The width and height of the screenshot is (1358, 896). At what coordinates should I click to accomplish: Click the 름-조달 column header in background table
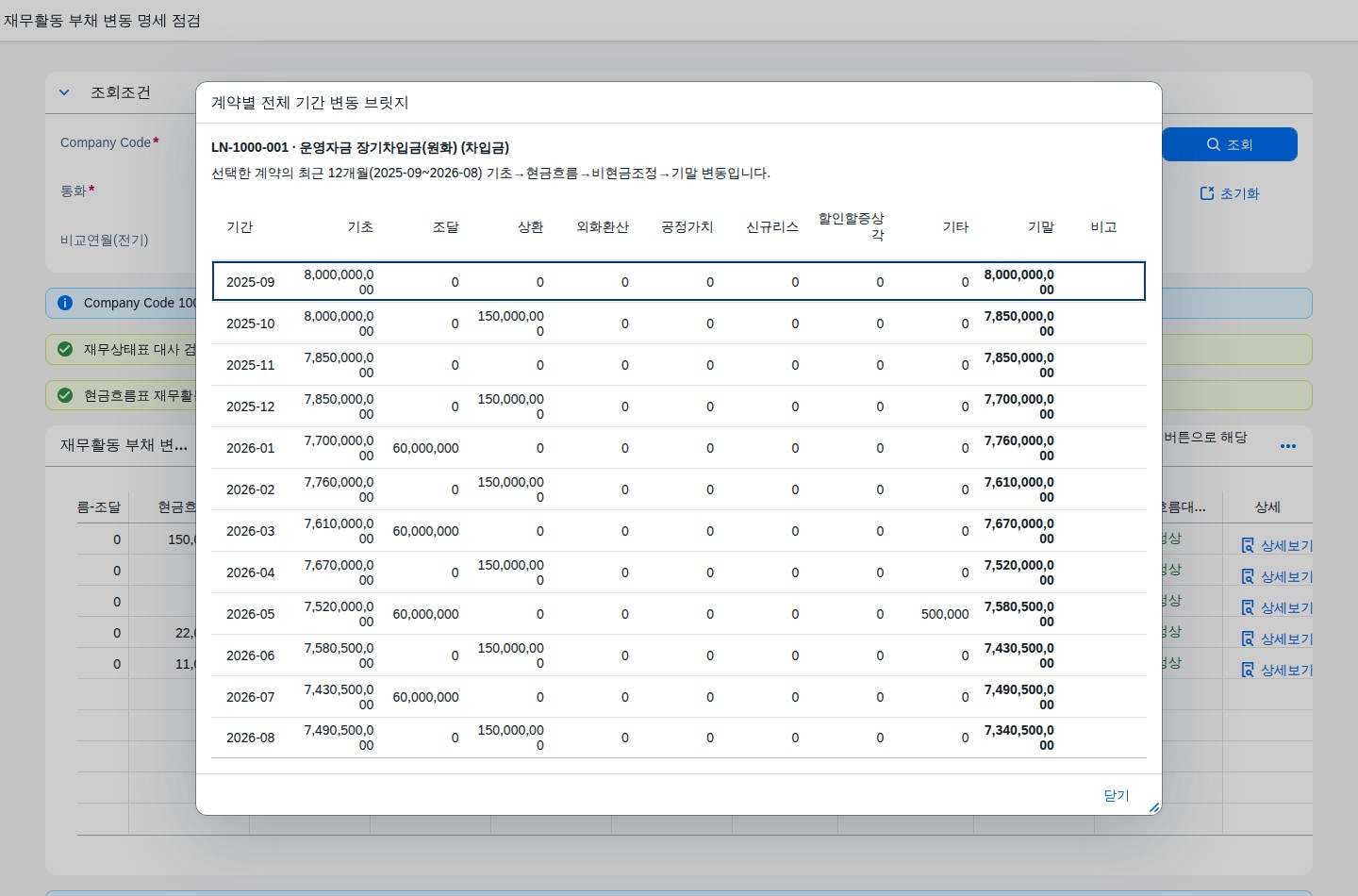coord(99,507)
